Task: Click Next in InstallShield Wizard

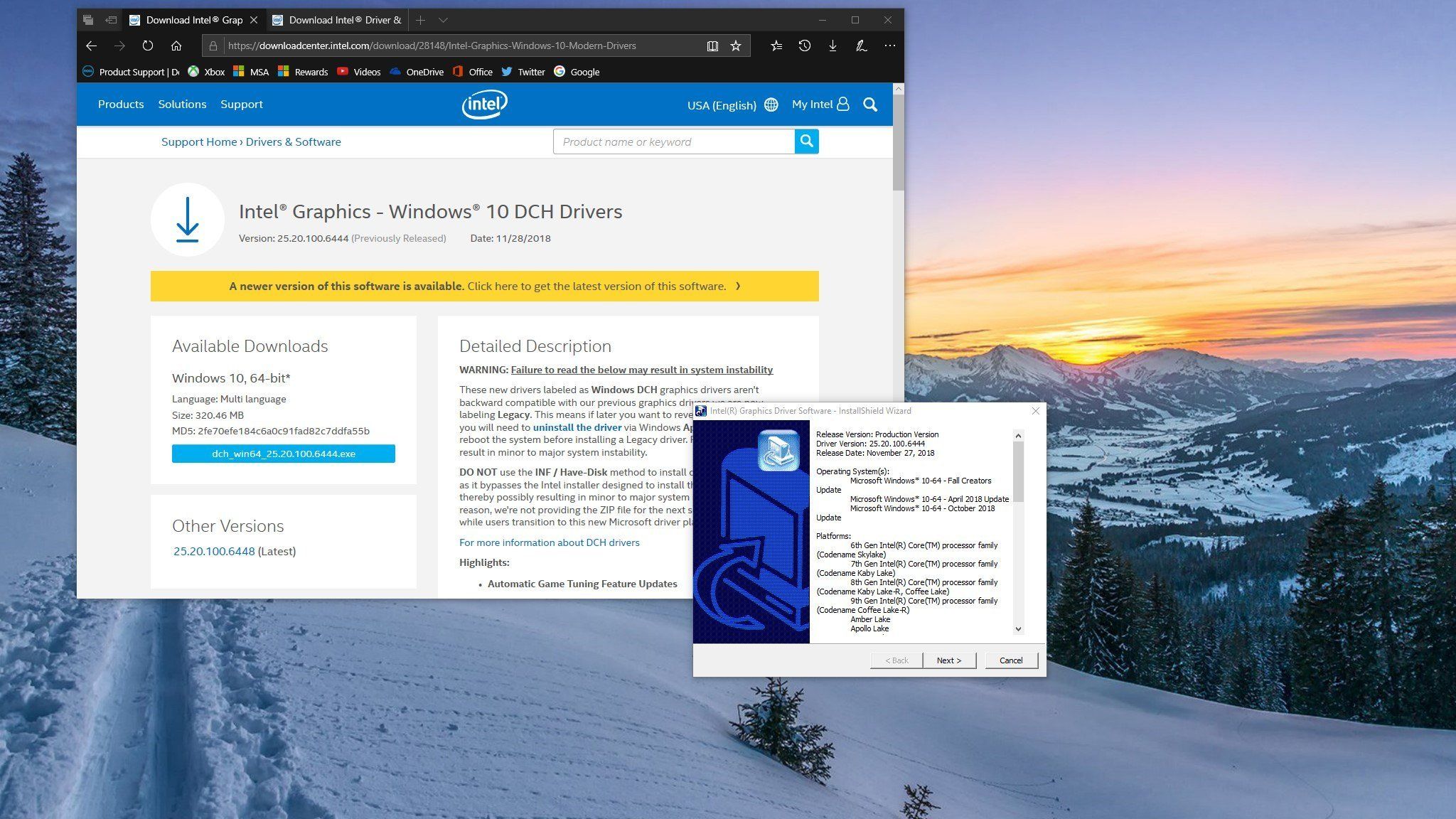Action: 948,660
